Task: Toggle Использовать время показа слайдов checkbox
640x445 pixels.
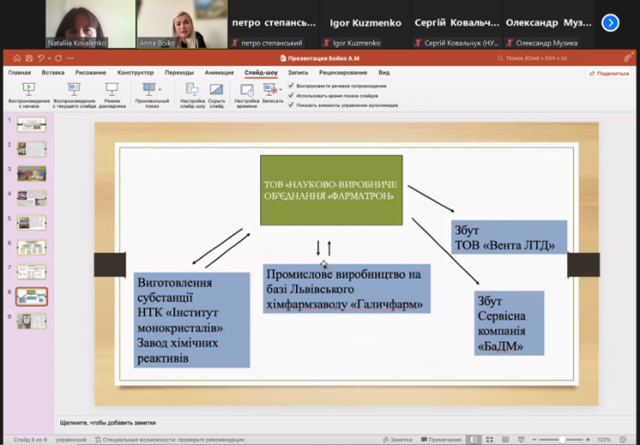Action: 291,96
